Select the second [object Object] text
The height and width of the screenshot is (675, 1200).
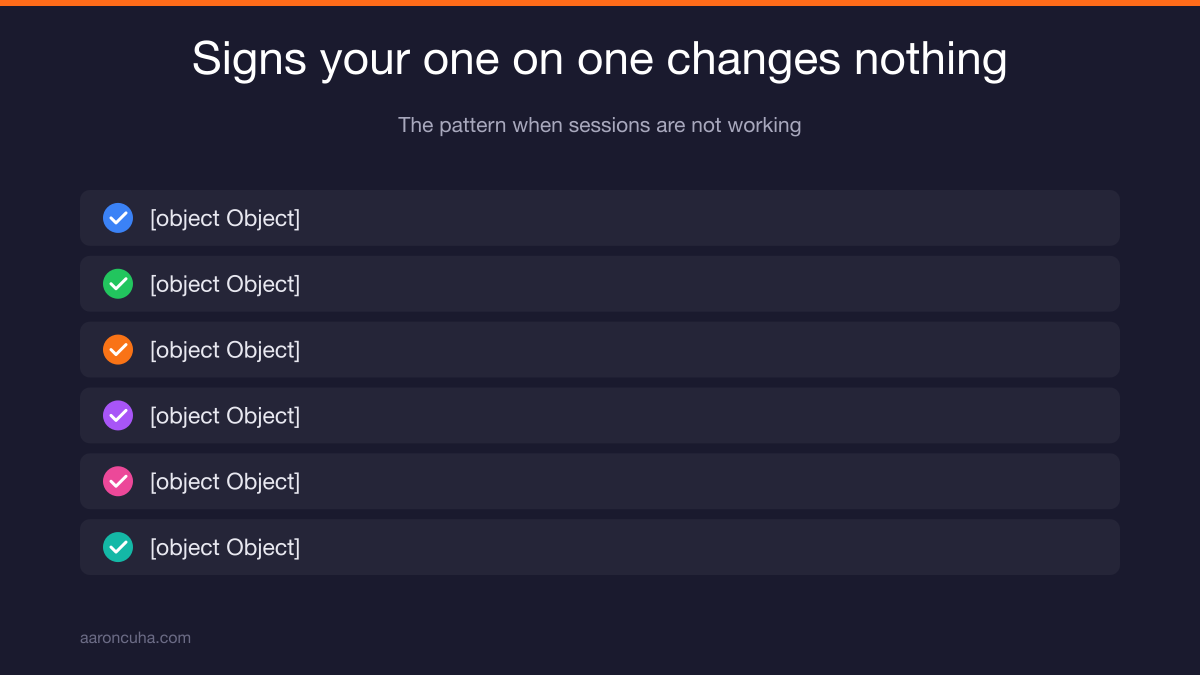click(x=225, y=284)
